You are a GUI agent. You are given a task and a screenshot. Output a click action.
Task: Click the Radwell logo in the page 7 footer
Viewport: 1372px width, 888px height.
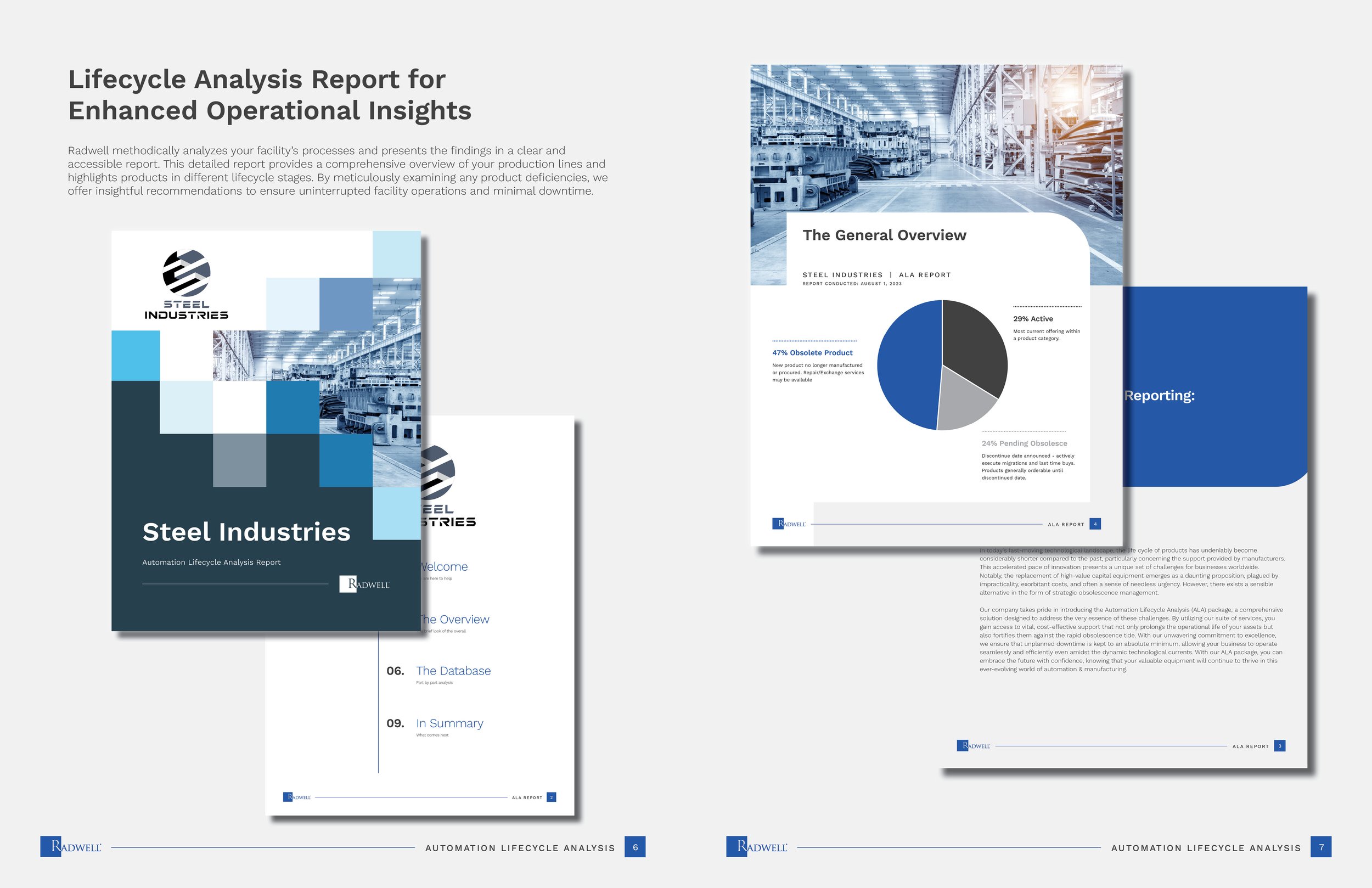click(757, 846)
